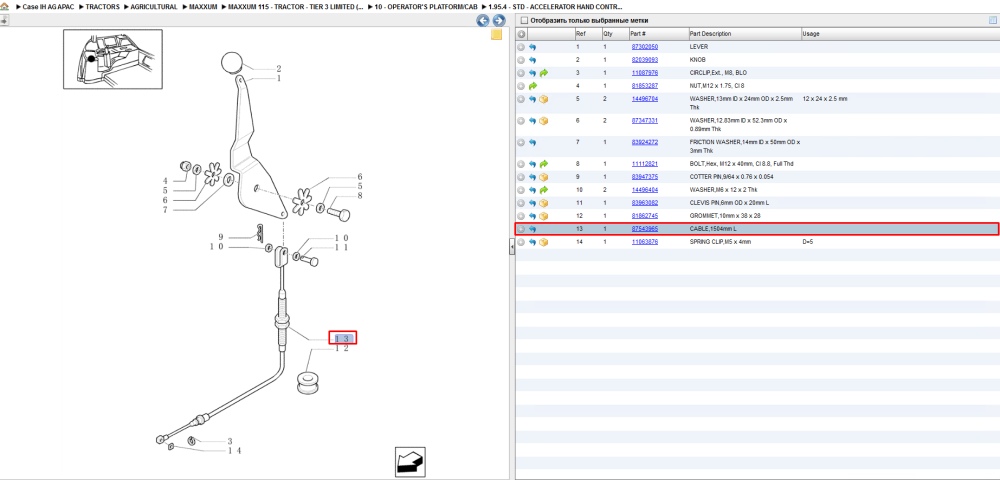Image resolution: width=1000 pixels, height=480 pixels.
Task: Click '12 x 24 x 2.5 mm' usage cell
Action: pos(825,99)
